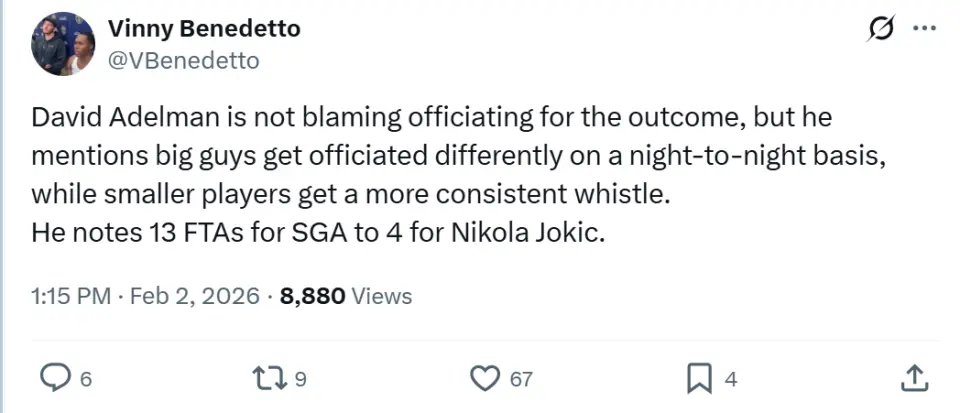Repost this tweet using the arrows icon
Screen dimensions: 960x413
[x=267, y=378]
